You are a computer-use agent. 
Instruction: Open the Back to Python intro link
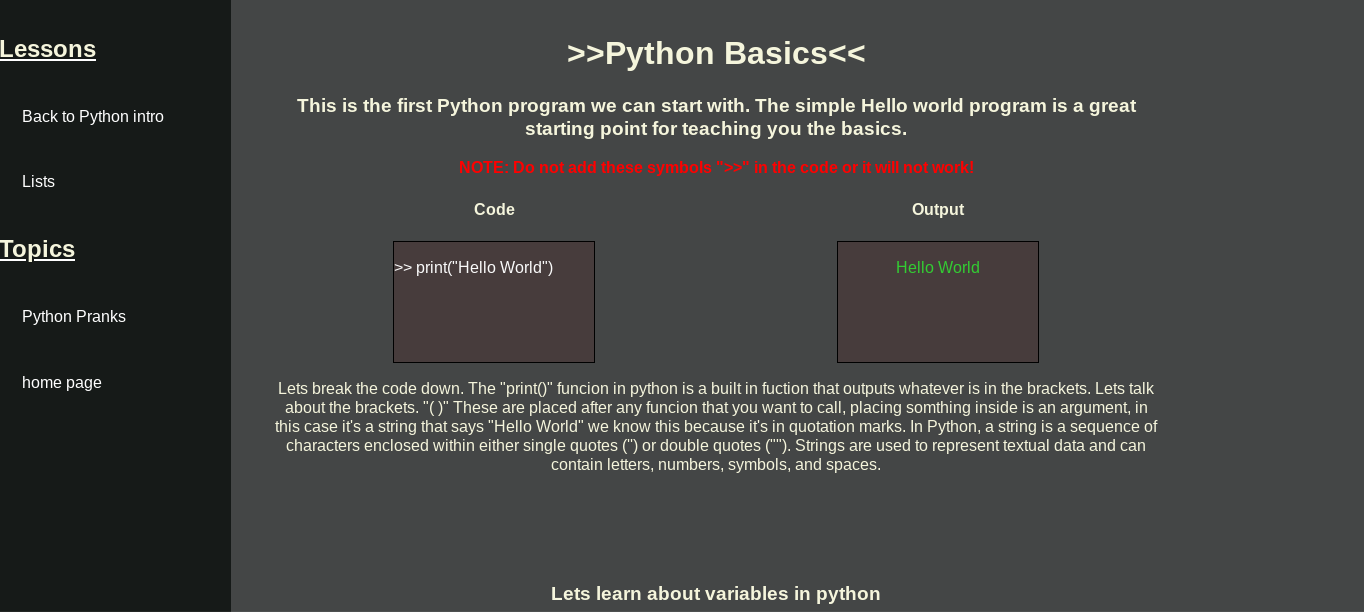[93, 117]
